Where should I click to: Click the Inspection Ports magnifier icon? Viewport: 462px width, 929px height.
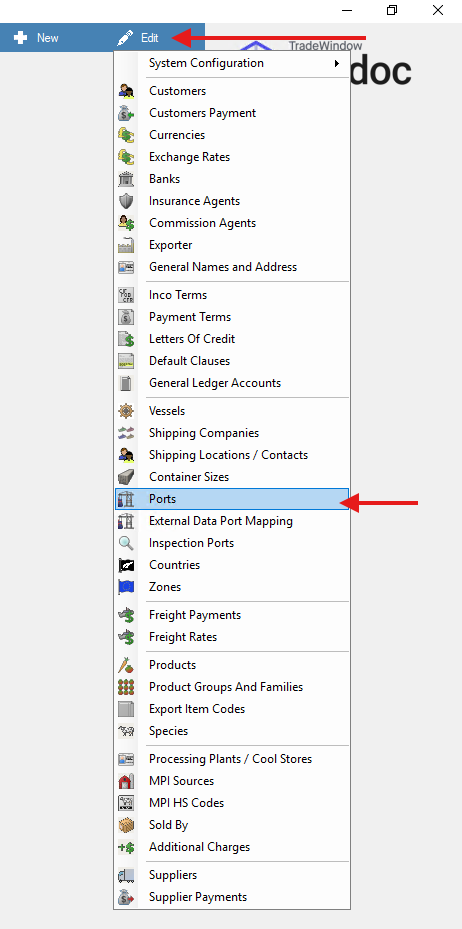pos(126,543)
